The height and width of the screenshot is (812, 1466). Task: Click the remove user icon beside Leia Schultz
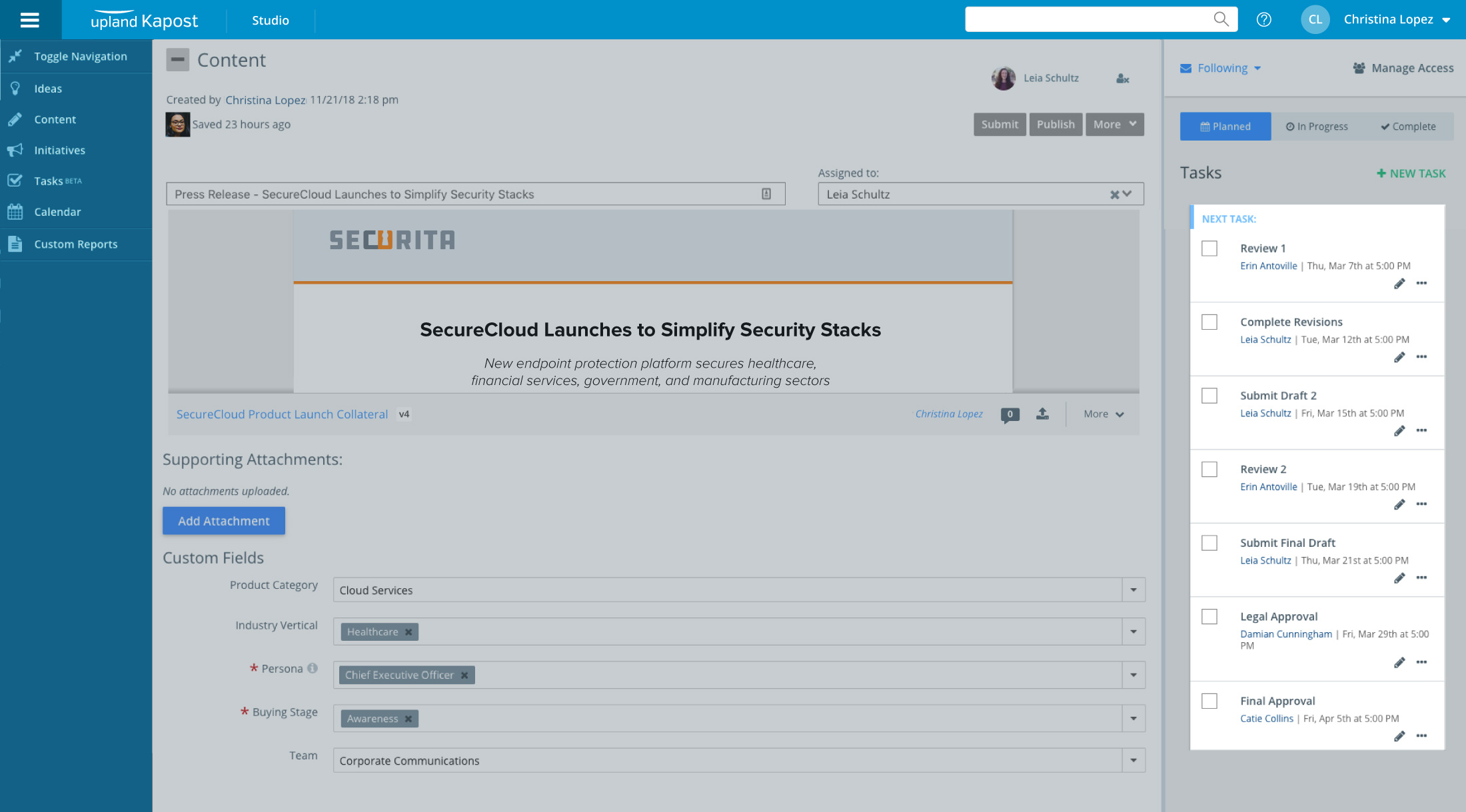click(1123, 79)
